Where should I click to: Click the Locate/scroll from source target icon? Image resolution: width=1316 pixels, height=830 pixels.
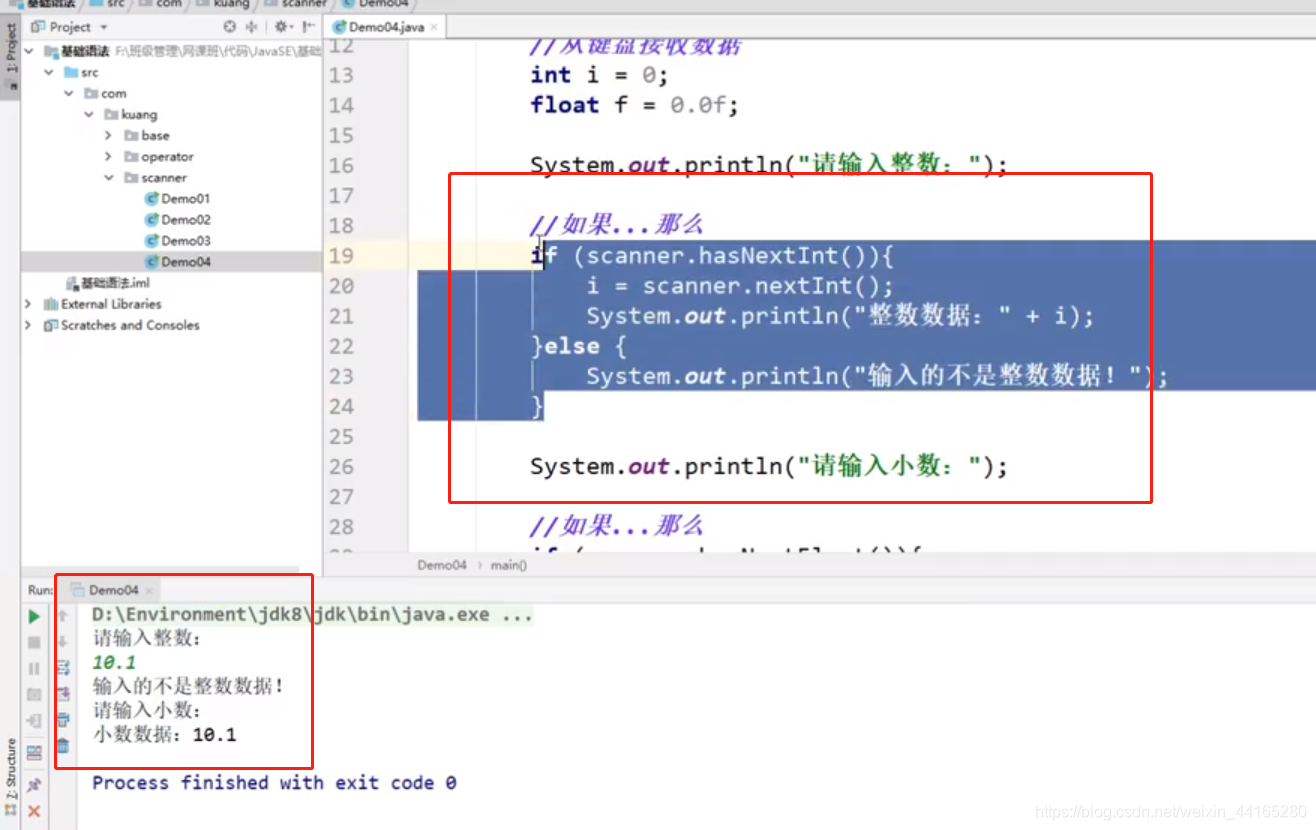(x=231, y=27)
